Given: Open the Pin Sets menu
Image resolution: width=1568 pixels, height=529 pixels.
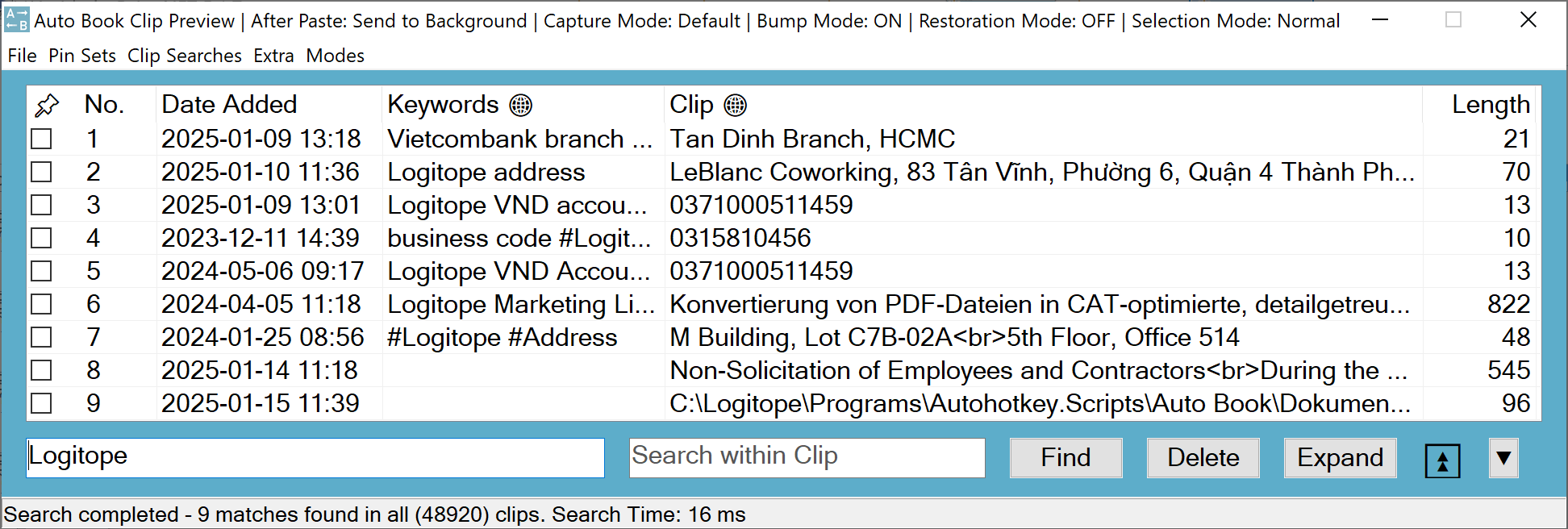Looking at the screenshot, I should (x=81, y=56).
